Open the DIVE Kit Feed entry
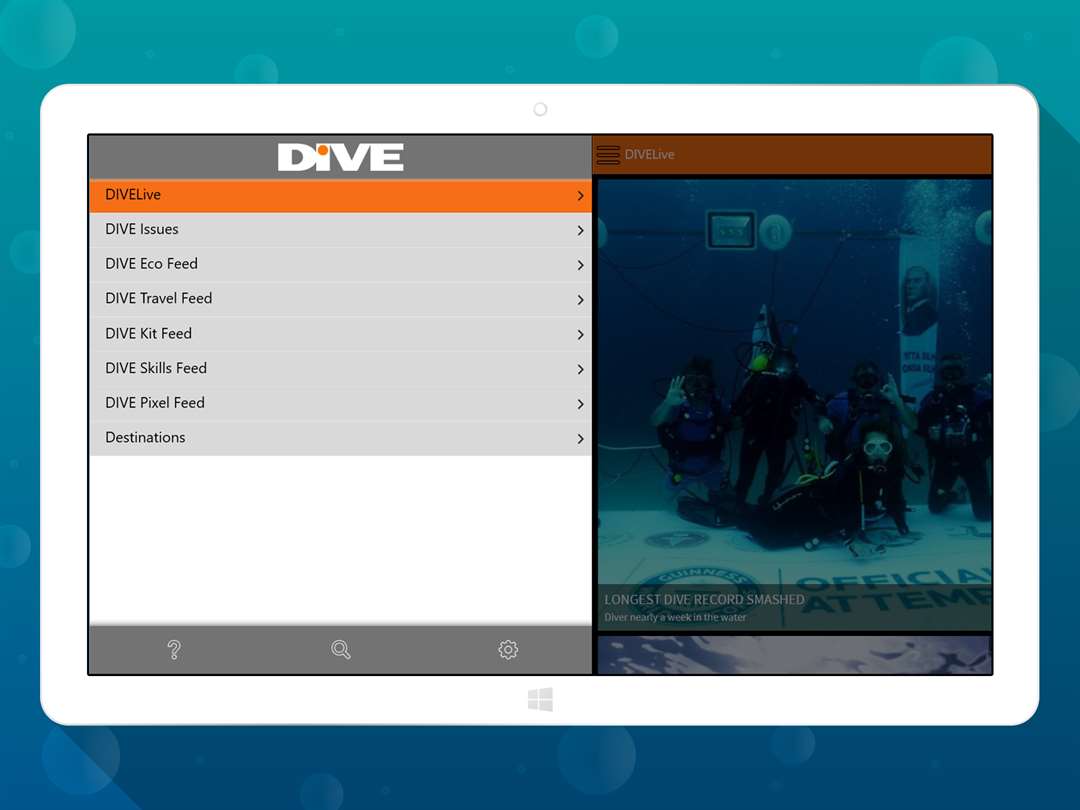 (x=340, y=334)
